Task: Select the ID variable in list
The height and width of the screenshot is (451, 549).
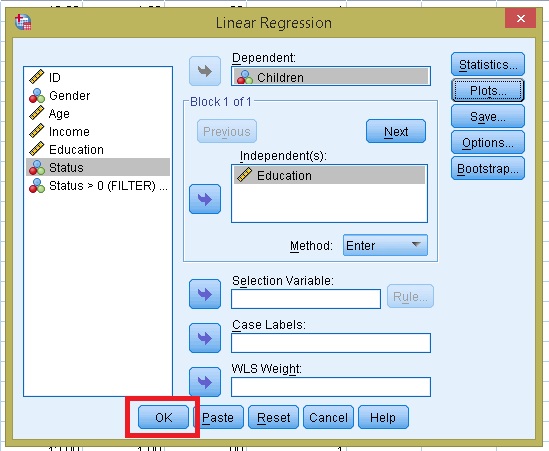Action: click(98, 77)
